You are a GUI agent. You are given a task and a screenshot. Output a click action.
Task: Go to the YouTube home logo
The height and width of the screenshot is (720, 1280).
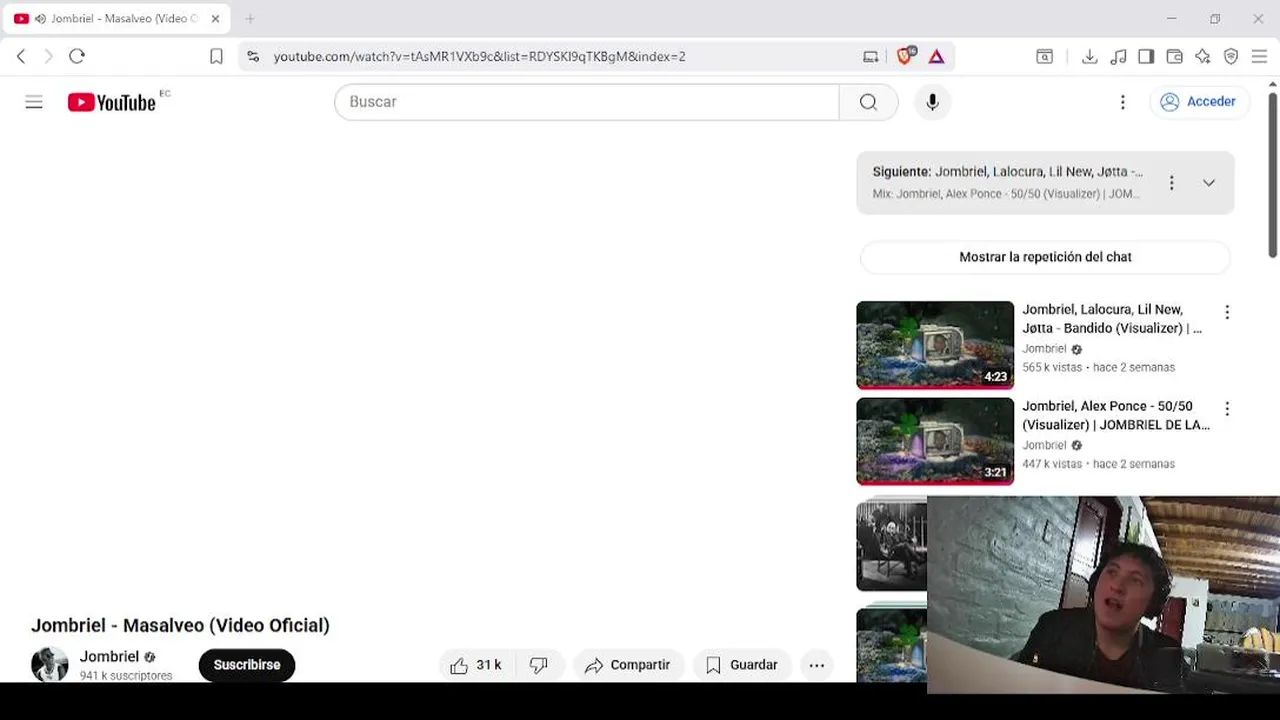click(x=112, y=102)
